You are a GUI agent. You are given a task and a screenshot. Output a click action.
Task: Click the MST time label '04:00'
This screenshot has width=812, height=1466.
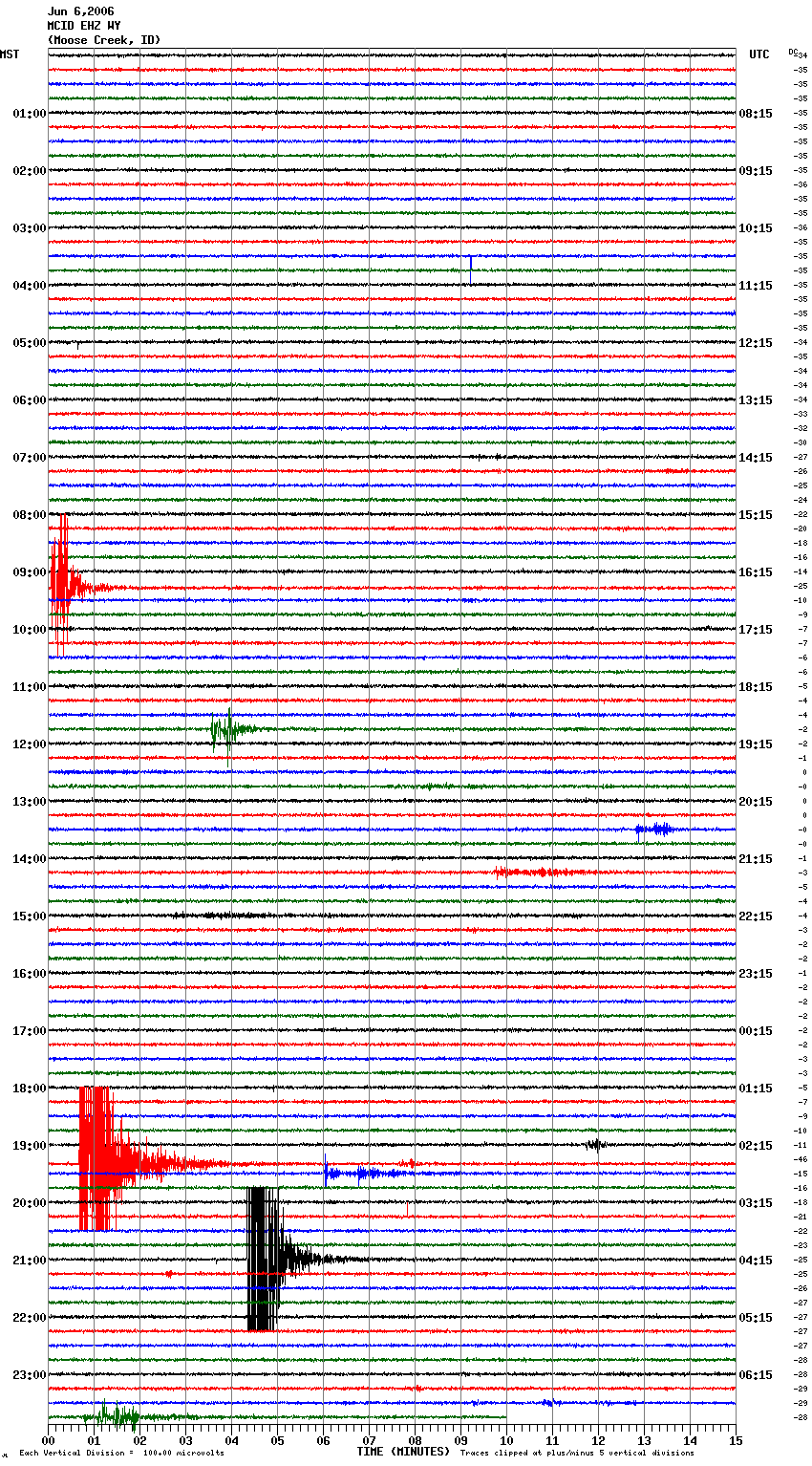(30, 286)
